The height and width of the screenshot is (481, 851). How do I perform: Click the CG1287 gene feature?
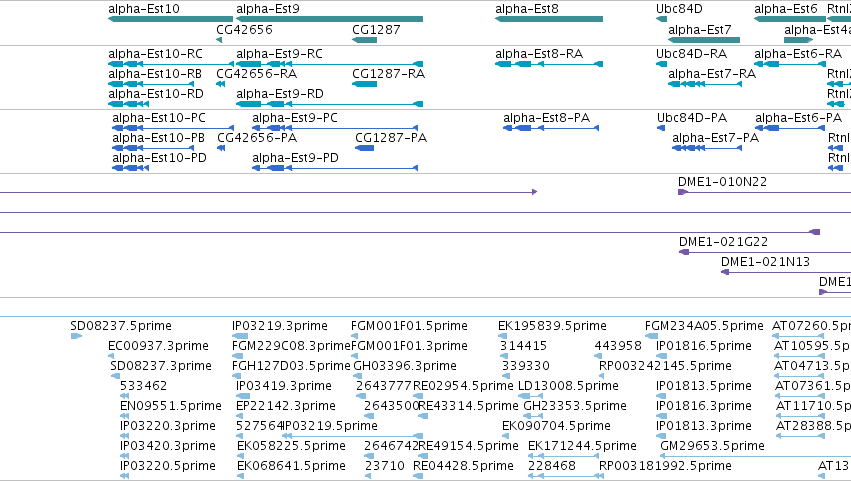click(364, 40)
